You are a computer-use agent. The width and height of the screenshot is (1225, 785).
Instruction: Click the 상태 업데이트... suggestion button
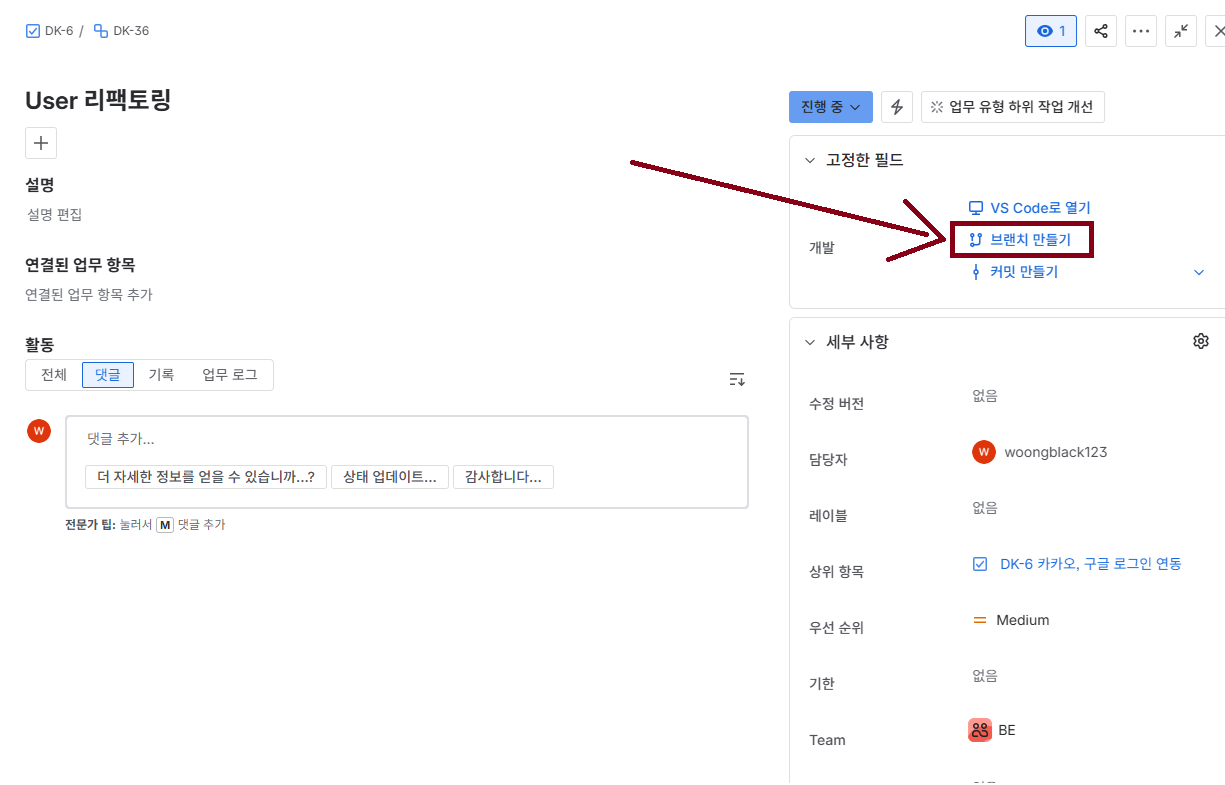click(389, 477)
